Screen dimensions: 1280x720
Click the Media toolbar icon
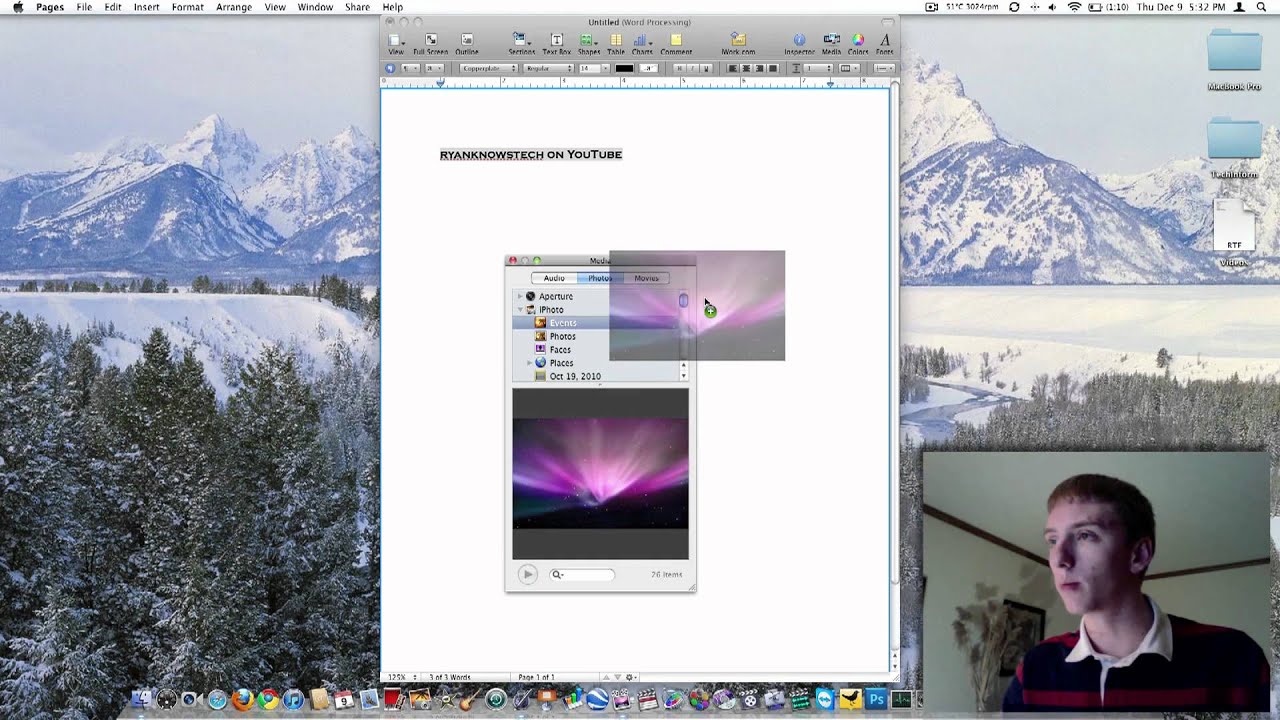831,43
